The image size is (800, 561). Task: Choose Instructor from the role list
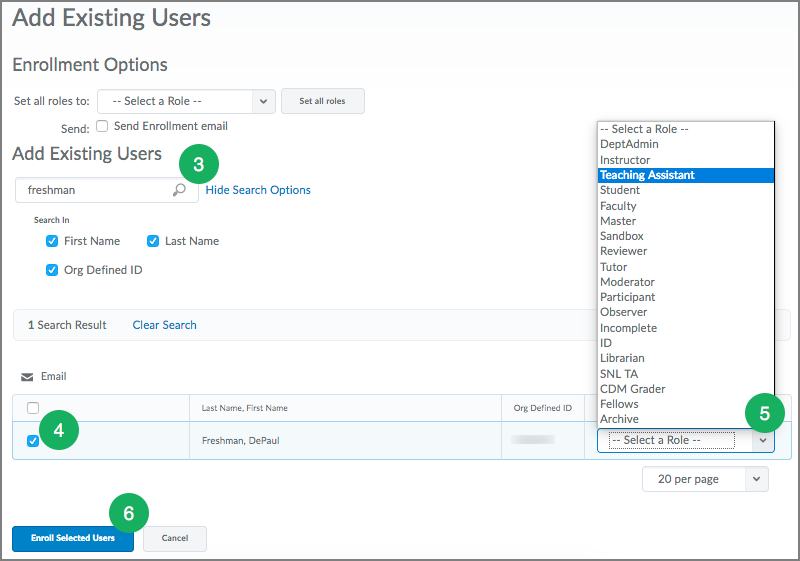tap(686, 160)
